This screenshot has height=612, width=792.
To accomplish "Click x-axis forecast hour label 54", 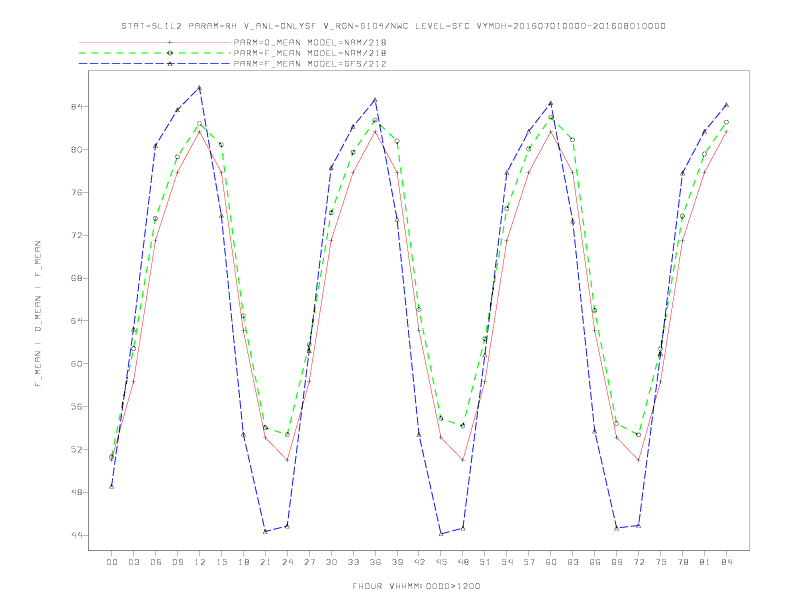I will click(507, 562).
